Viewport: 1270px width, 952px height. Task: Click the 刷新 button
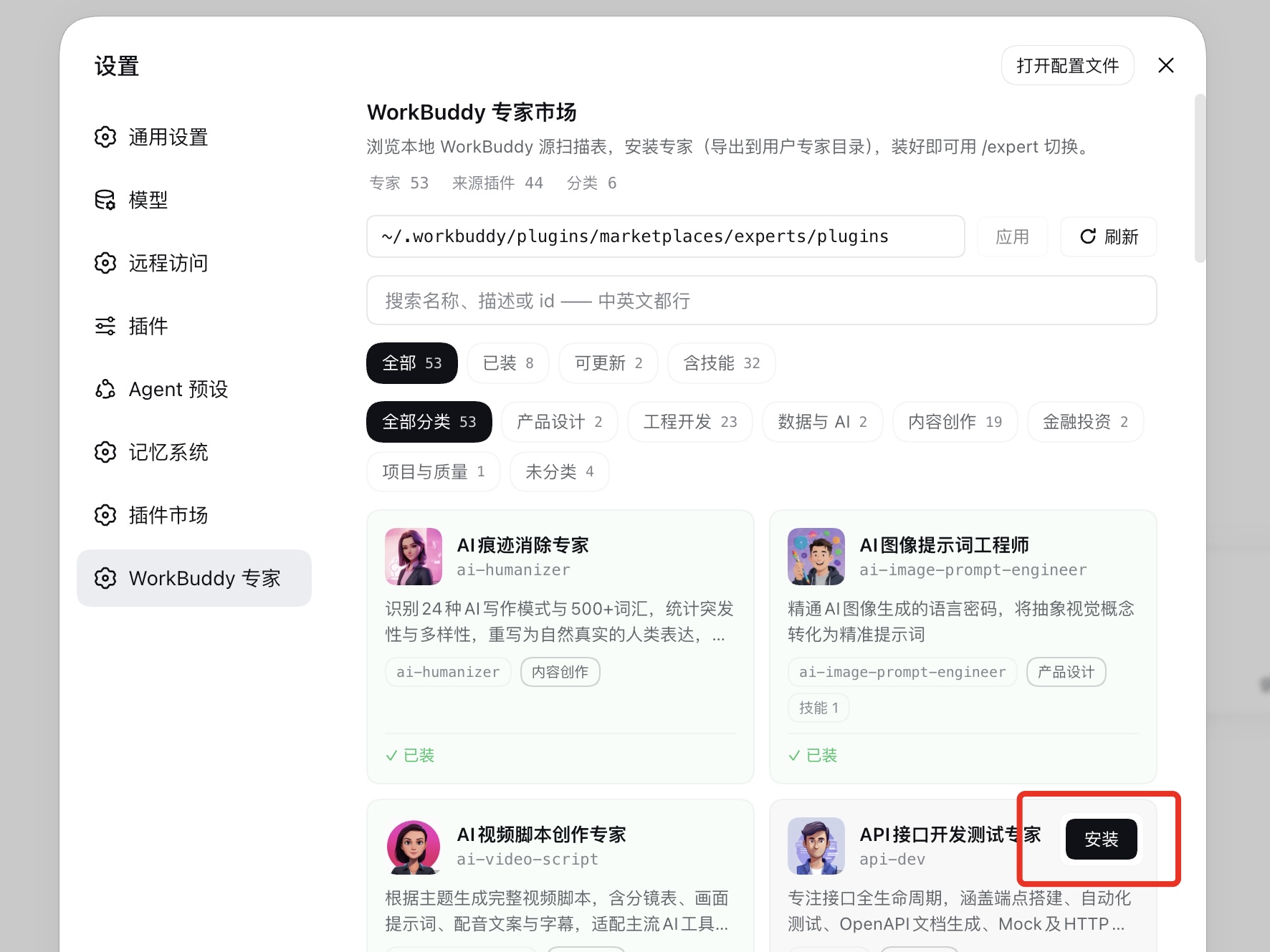(x=1109, y=236)
